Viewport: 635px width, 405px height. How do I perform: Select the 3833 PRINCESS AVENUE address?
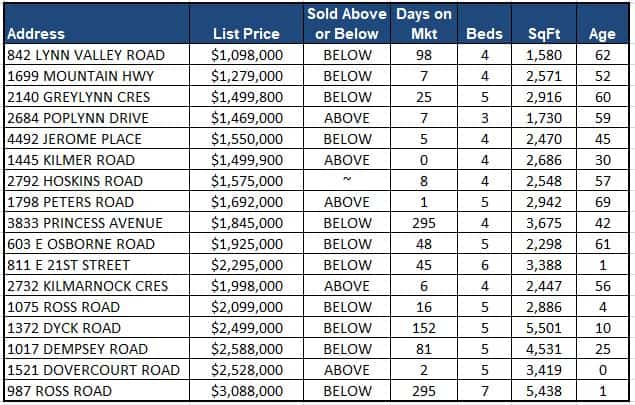point(83,223)
